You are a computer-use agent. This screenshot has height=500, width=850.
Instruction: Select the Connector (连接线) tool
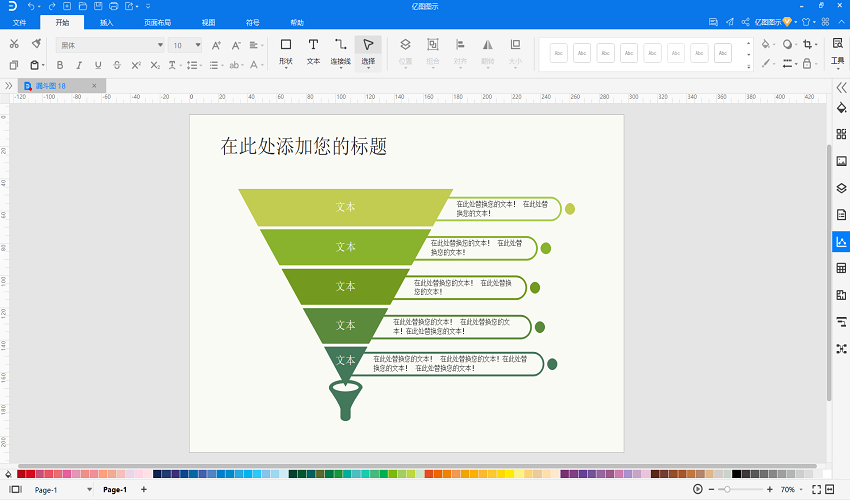[340, 52]
